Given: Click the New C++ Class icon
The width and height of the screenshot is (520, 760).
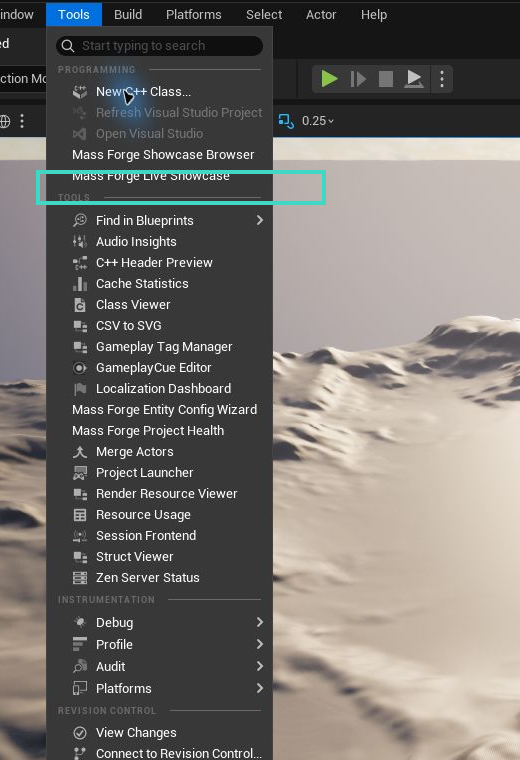Looking at the screenshot, I should pyautogui.click(x=79, y=92).
